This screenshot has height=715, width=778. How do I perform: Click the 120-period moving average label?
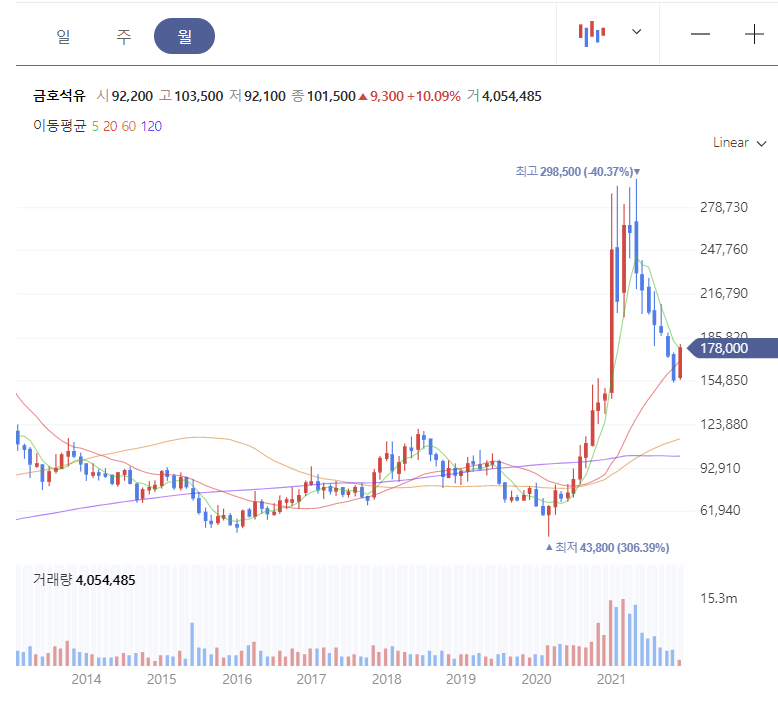[x=151, y=126]
